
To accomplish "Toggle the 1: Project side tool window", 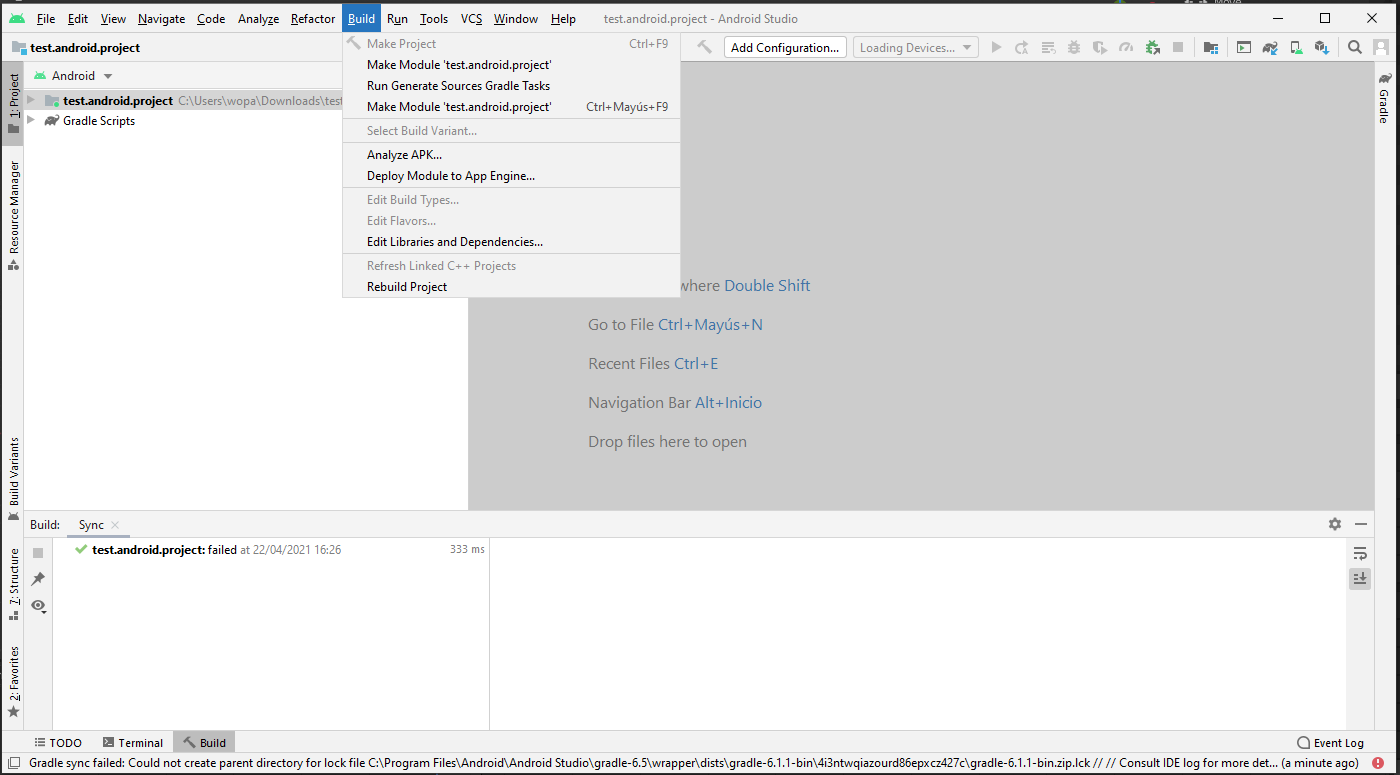I will pos(13,102).
